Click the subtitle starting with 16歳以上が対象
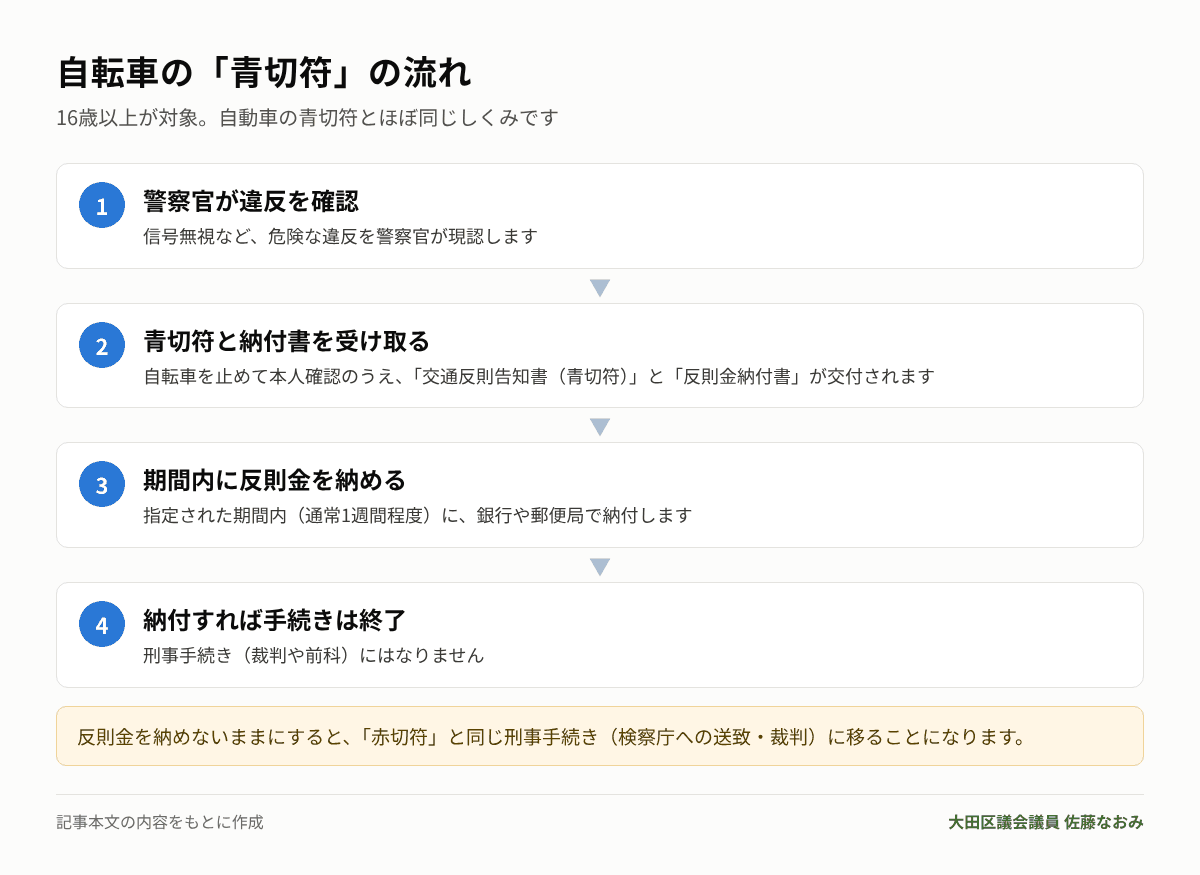 pyautogui.click(x=307, y=118)
